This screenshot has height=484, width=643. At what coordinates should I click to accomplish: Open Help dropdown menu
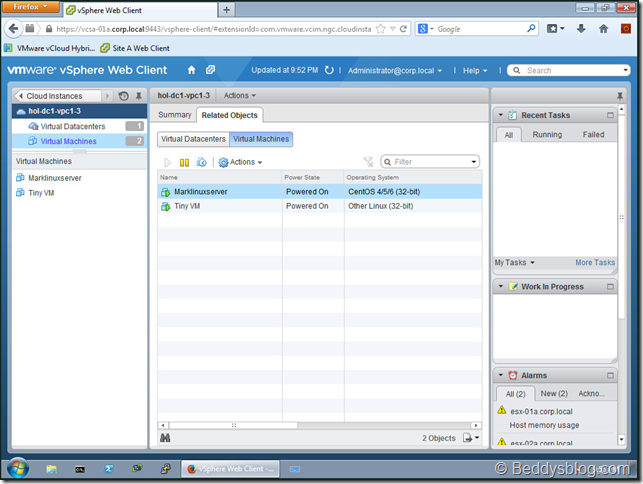pyautogui.click(x=475, y=71)
